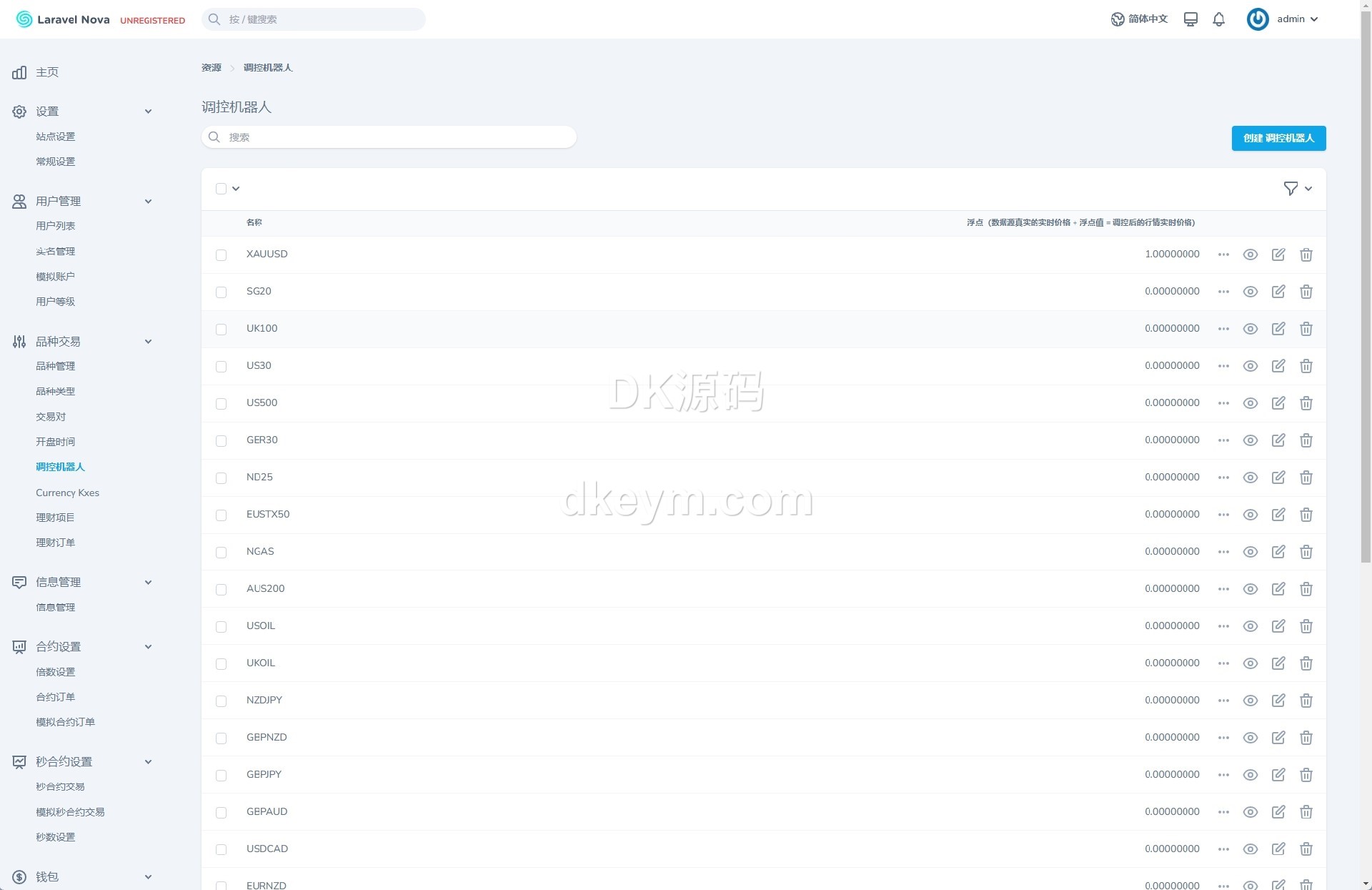The image size is (1372, 890).
Task: Open the filter dropdown
Action: [x=1297, y=189]
